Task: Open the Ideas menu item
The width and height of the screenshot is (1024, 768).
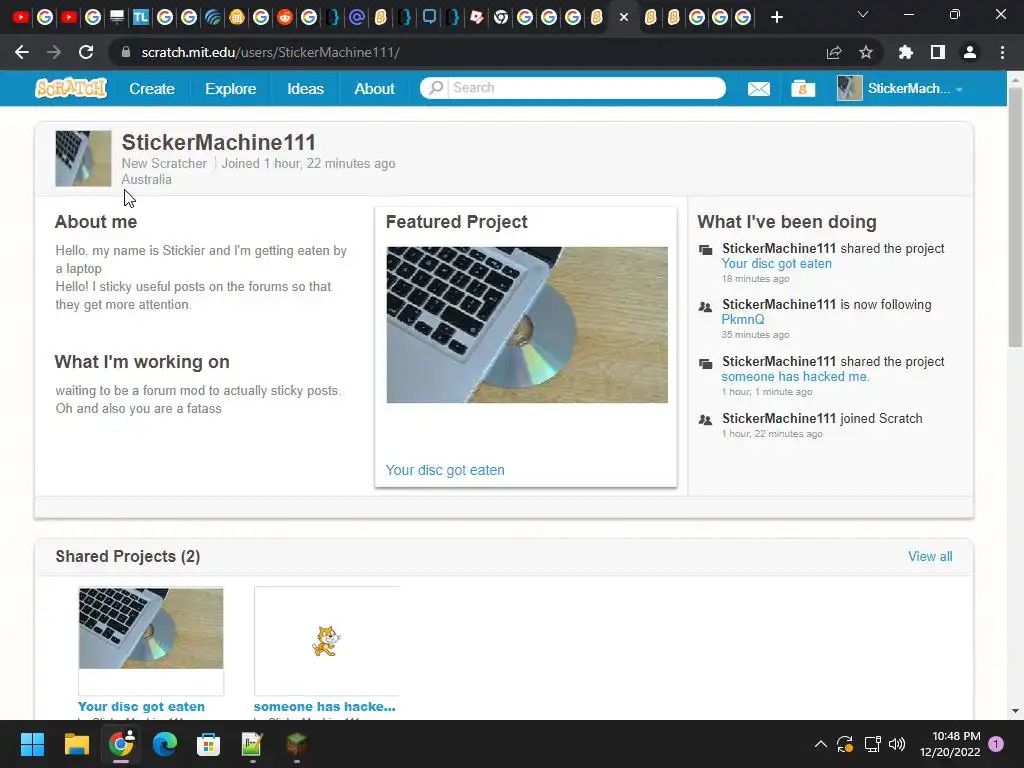Action: click(x=305, y=88)
